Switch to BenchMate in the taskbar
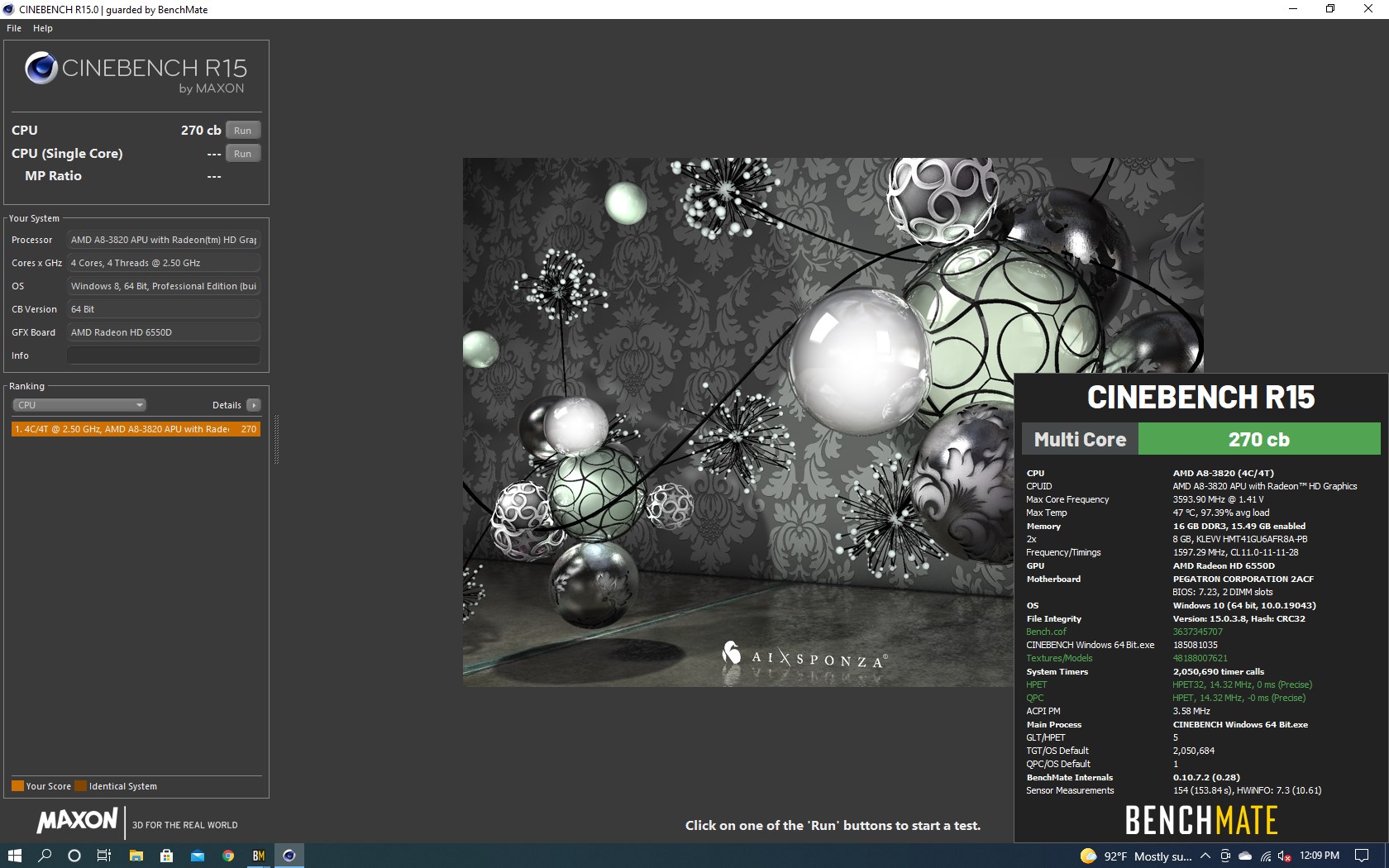Screen dimensions: 1389x868 [x=259, y=856]
